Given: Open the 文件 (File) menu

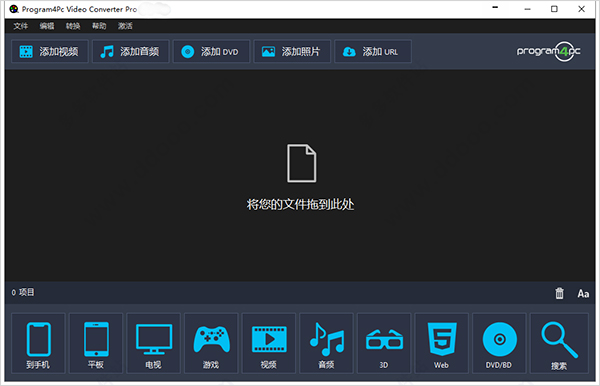Looking at the screenshot, I should coord(21,26).
